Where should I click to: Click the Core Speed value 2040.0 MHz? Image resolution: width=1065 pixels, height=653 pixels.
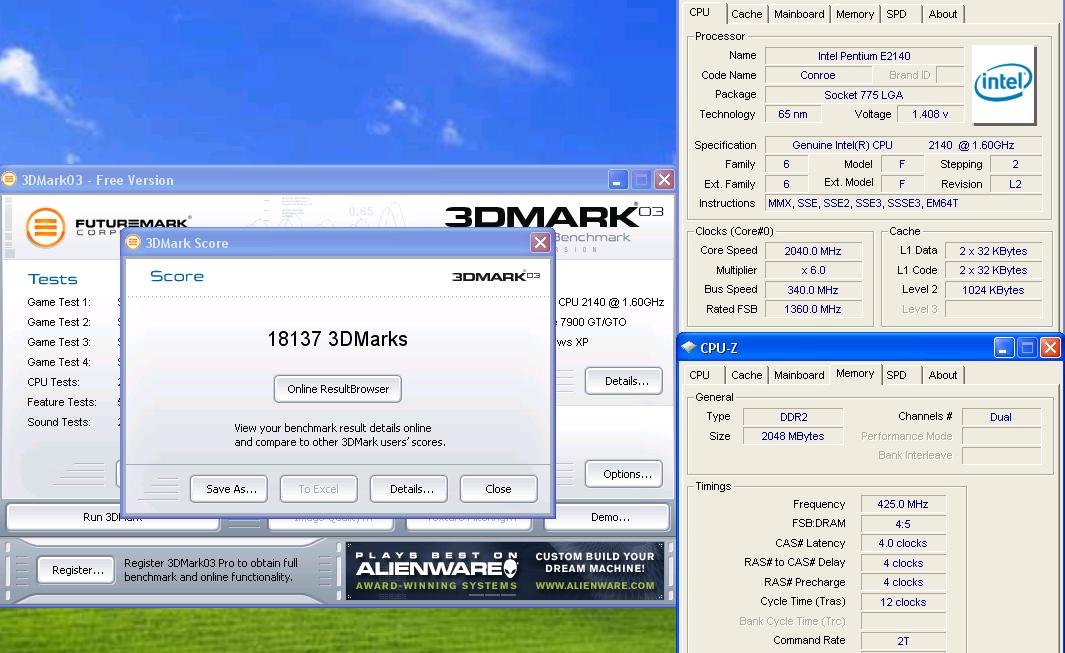813,251
